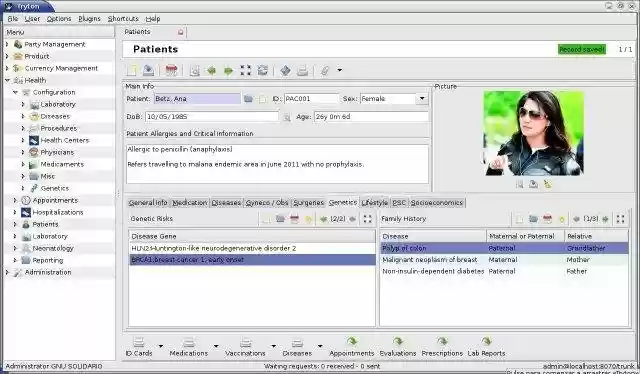The width and height of the screenshot is (640, 374).
Task: Open dropdown arrow next to ID Cards
Action: [160, 346]
